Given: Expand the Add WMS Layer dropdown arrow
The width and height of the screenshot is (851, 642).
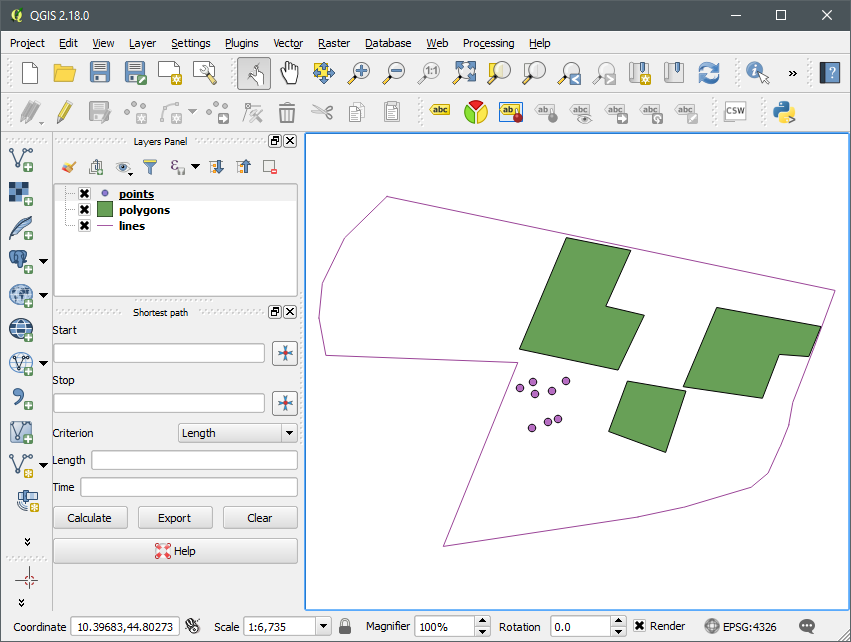Looking at the screenshot, I should click(x=44, y=296).
